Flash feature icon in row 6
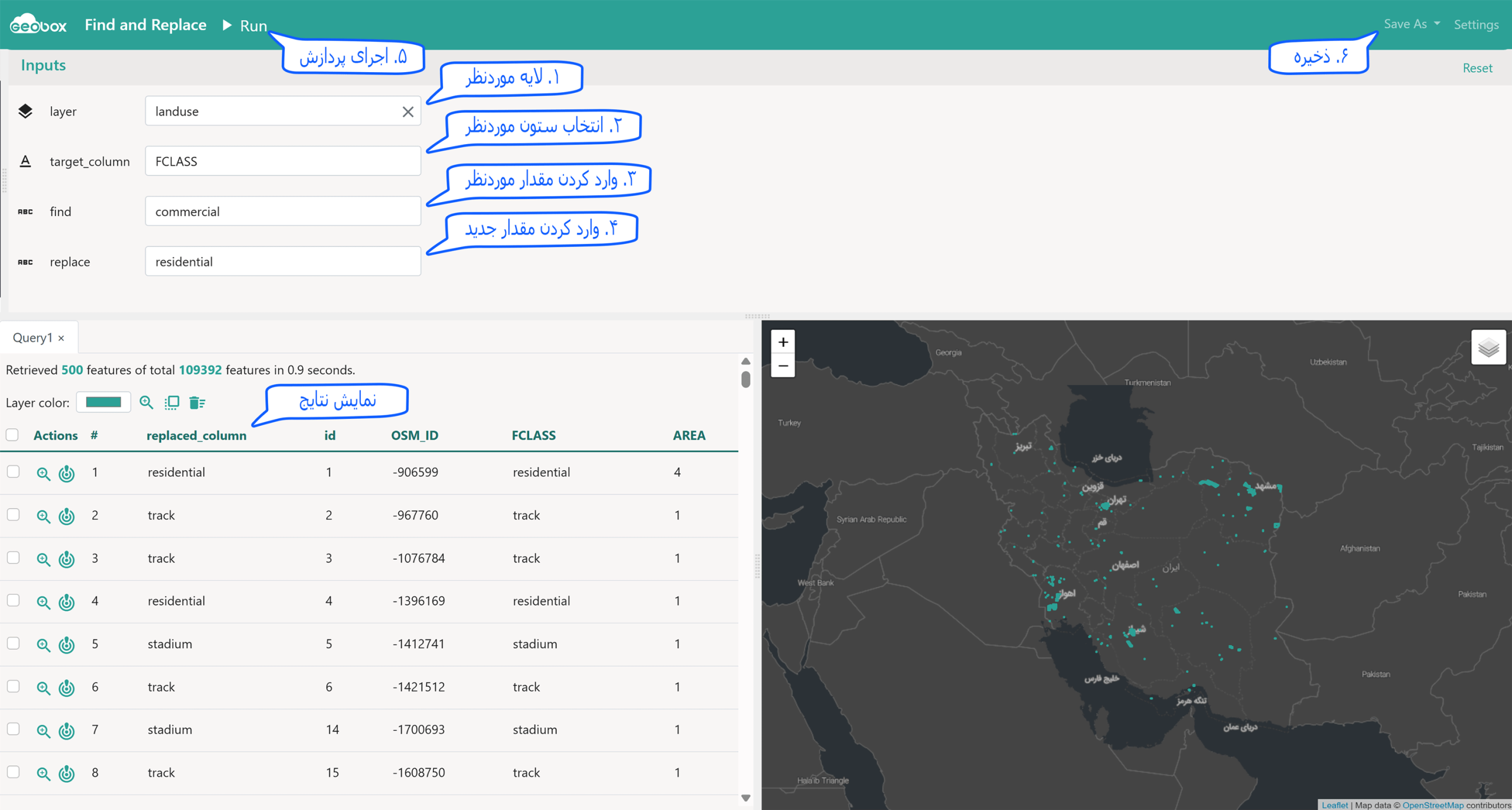1512x810 pixels. (x=67, y=688)
